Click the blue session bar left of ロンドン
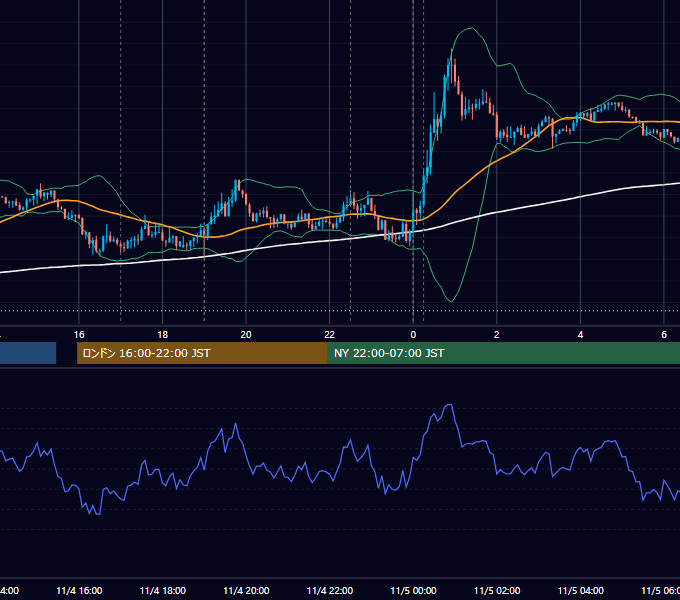The image size is (680, 600). coord(28,353)
